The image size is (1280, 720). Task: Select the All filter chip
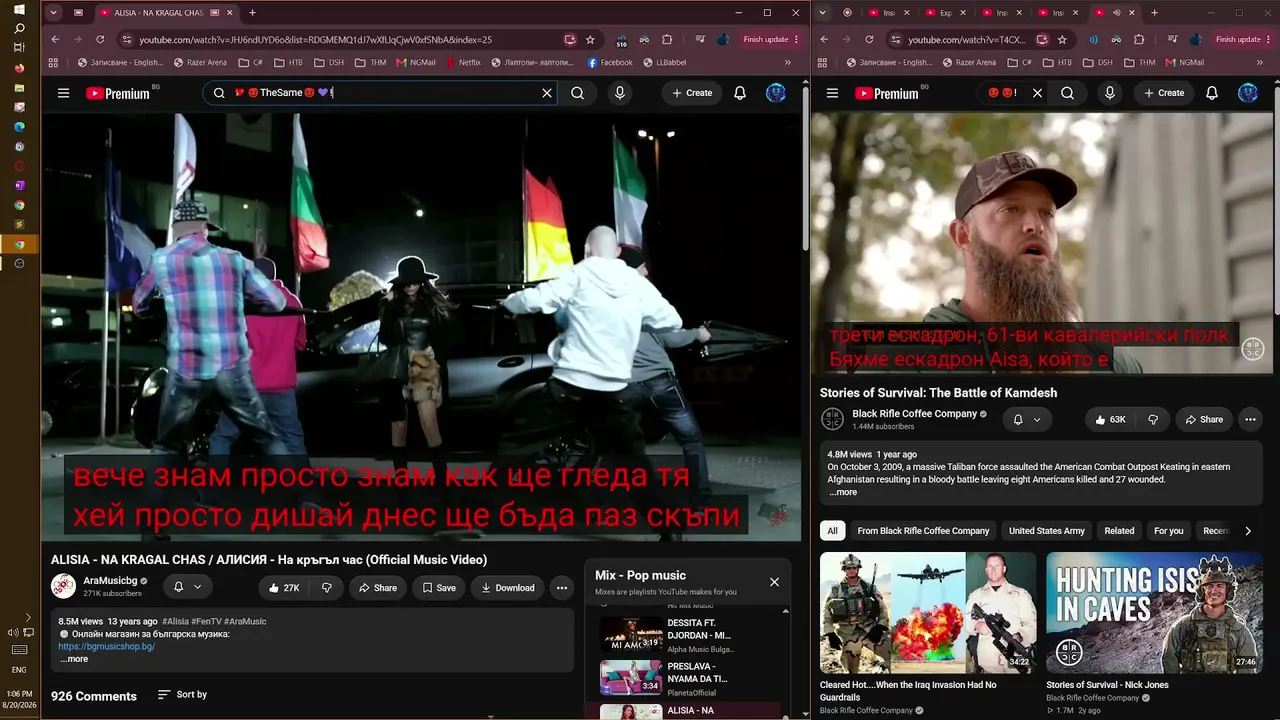pos(832,531)
